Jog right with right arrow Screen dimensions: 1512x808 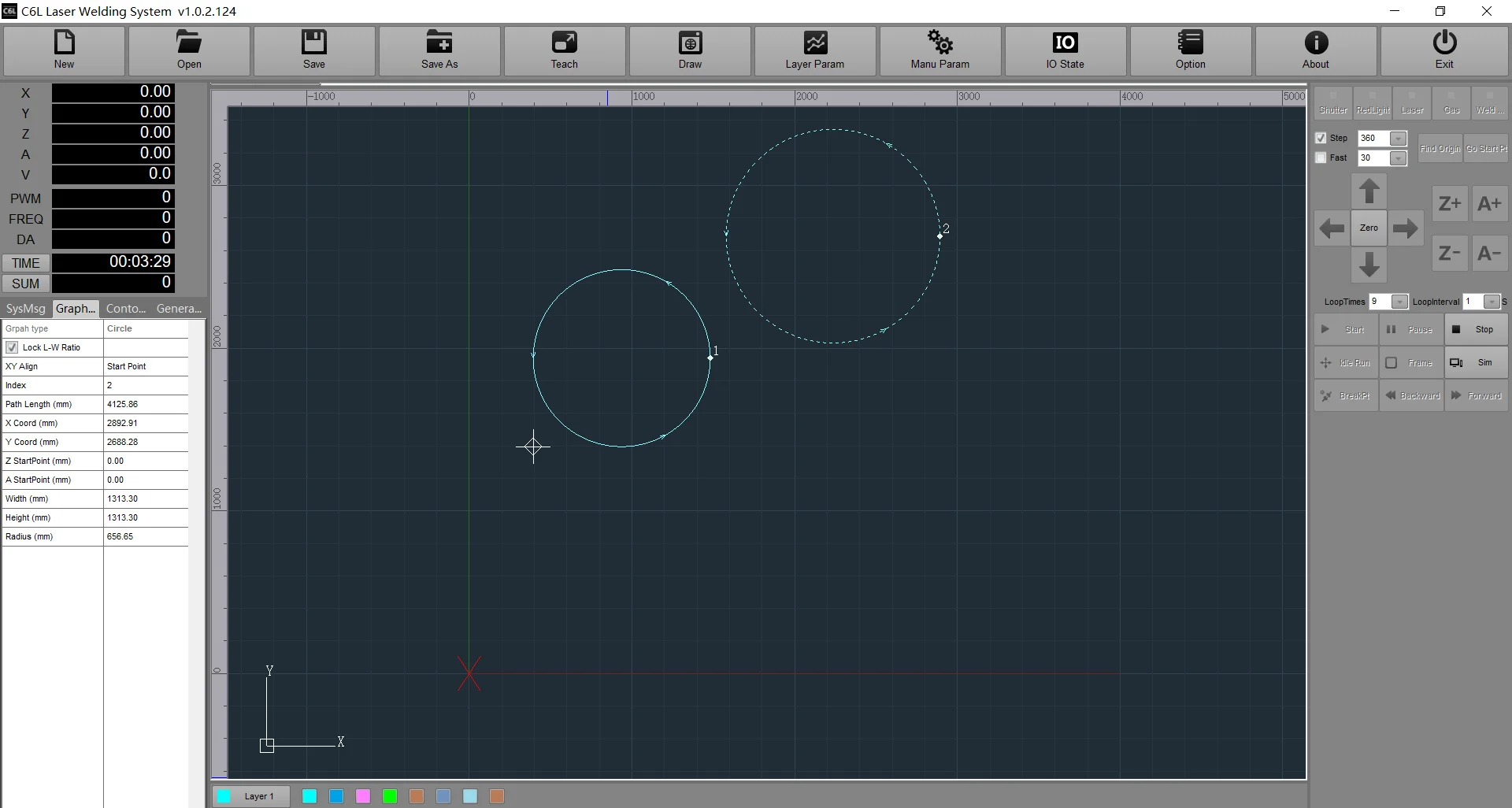coord(1406,228)
